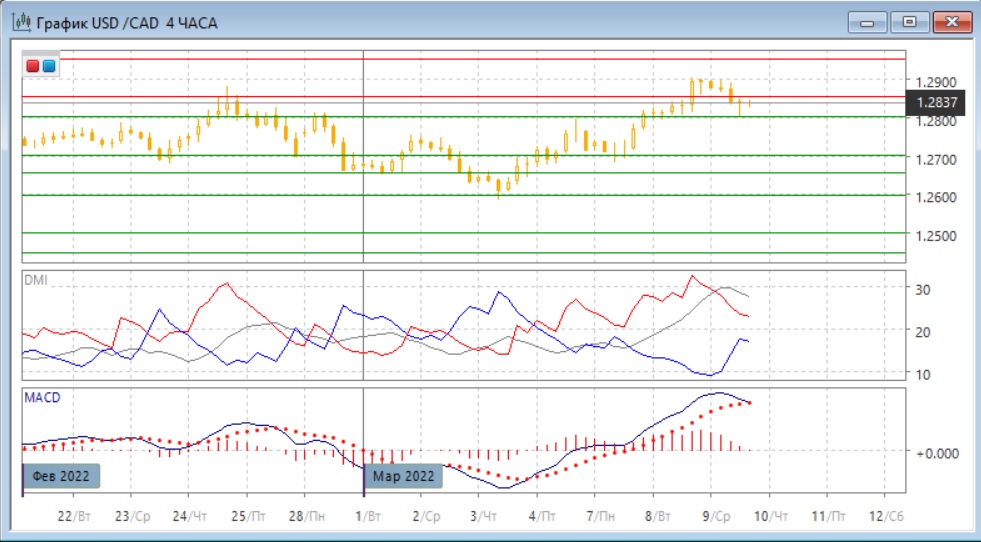Maximize the USD/CAD chart window

point(909,22)
